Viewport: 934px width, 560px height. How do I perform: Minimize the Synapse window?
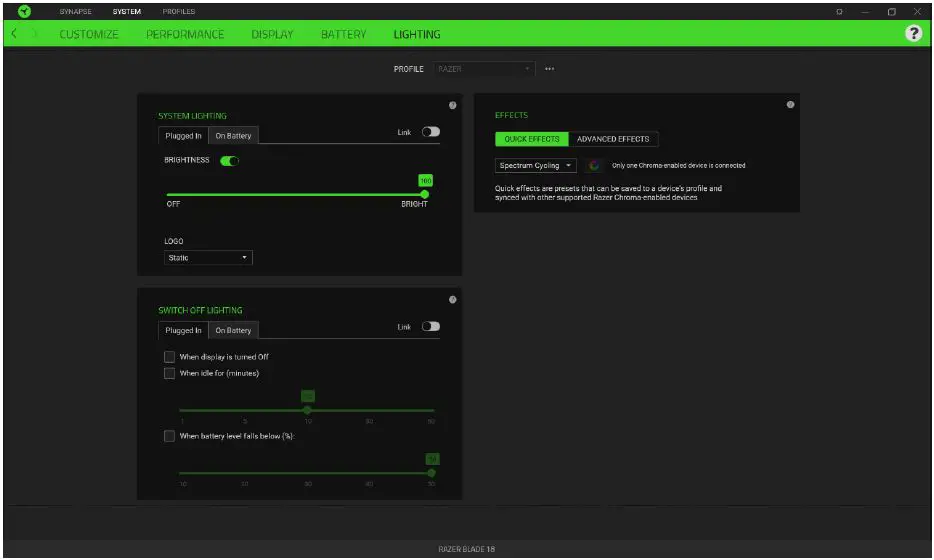(x=865, y=11)
